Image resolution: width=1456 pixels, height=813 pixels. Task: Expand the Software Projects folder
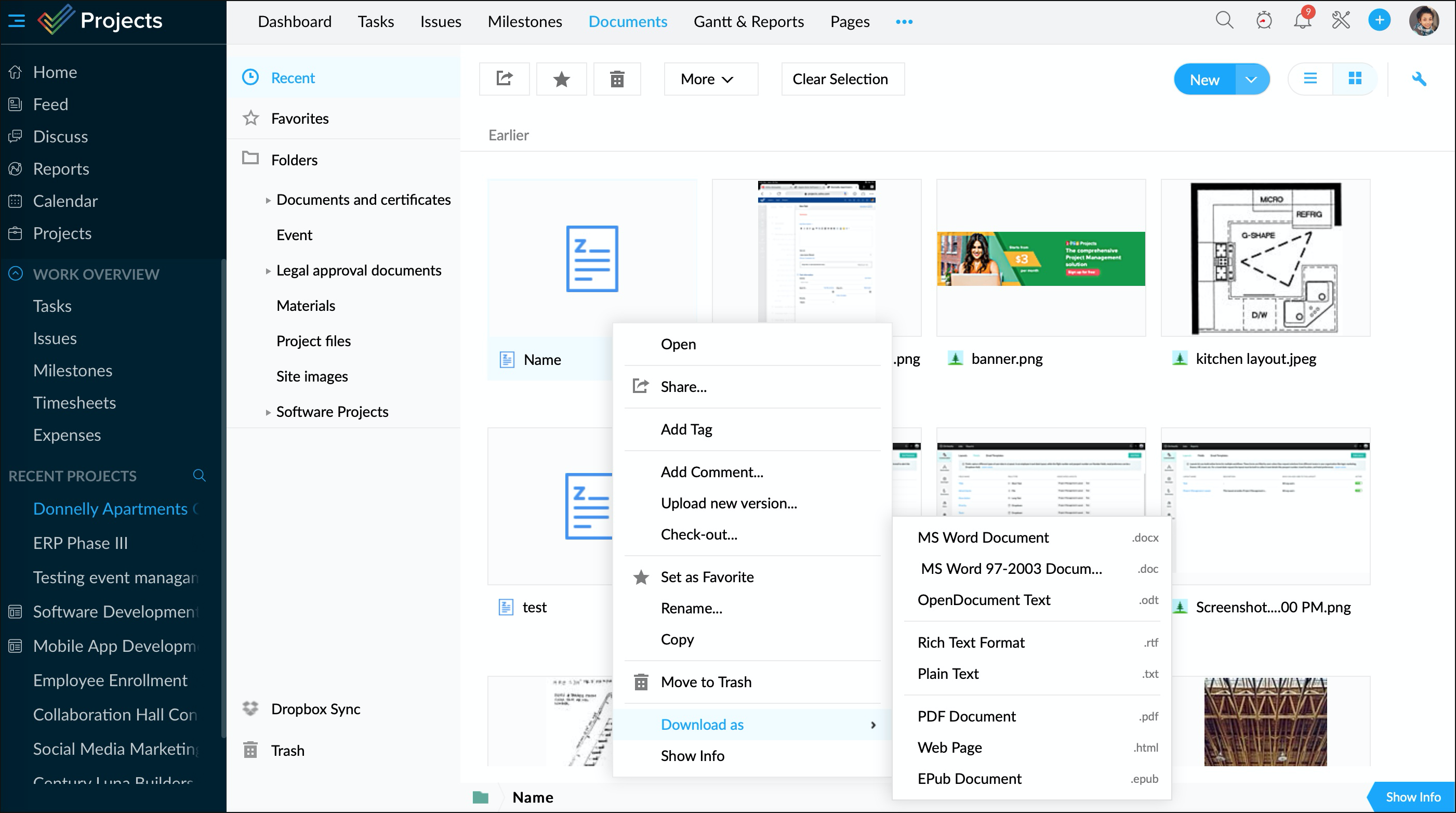(268, 412)
